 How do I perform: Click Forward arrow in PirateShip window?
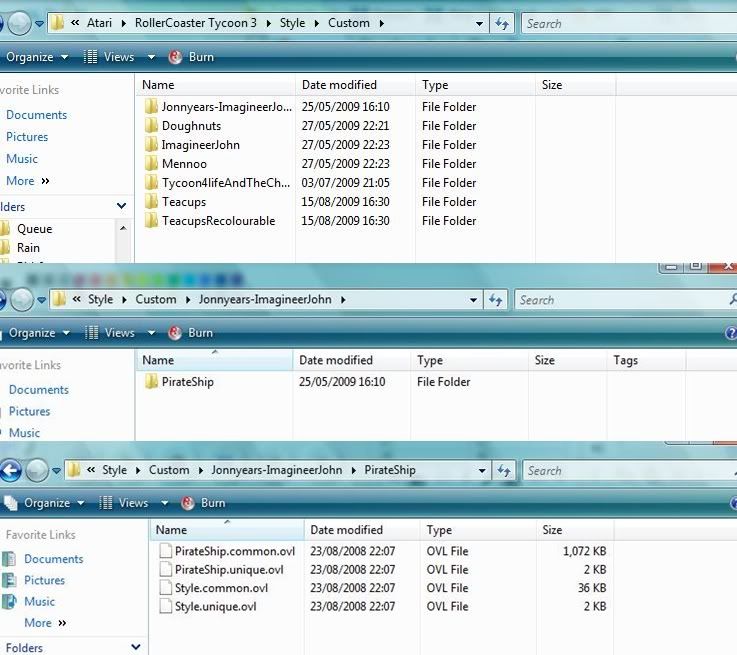click(37, 470)
